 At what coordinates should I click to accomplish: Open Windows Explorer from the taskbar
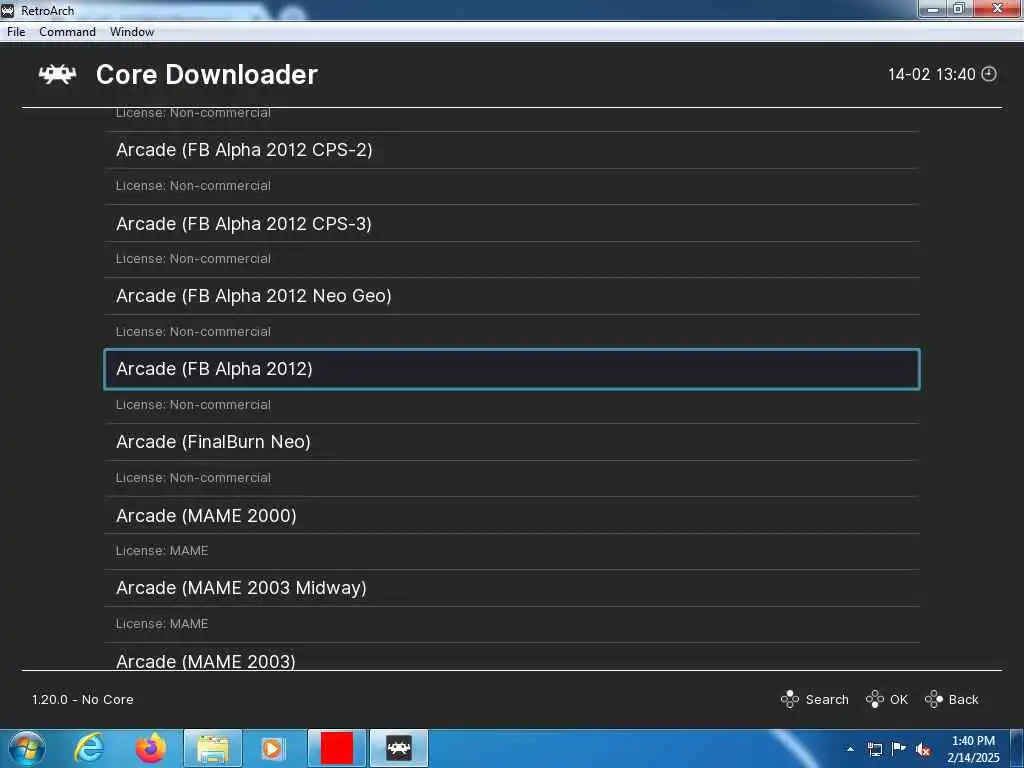pos(213,749)
